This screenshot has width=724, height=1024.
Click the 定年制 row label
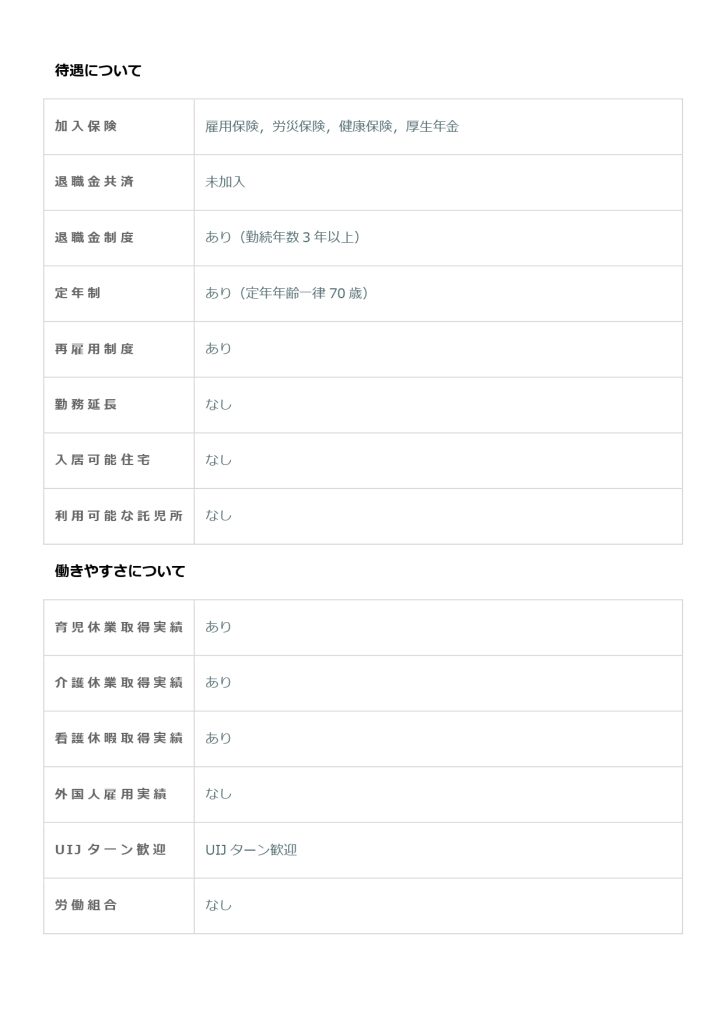(78, 294)
